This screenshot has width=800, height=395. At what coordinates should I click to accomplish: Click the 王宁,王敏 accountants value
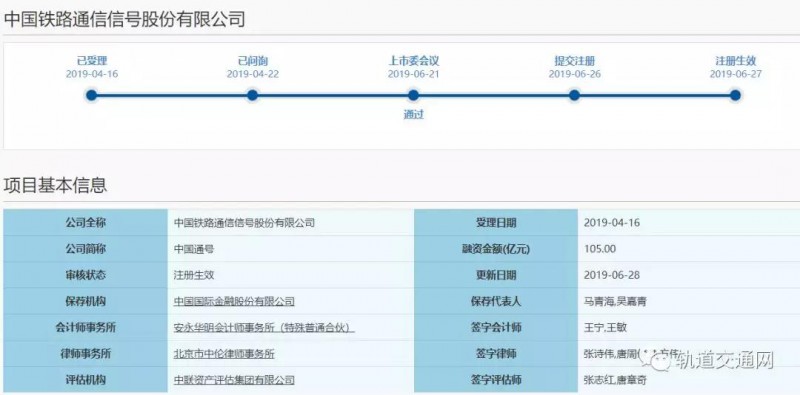pos(605,327)
